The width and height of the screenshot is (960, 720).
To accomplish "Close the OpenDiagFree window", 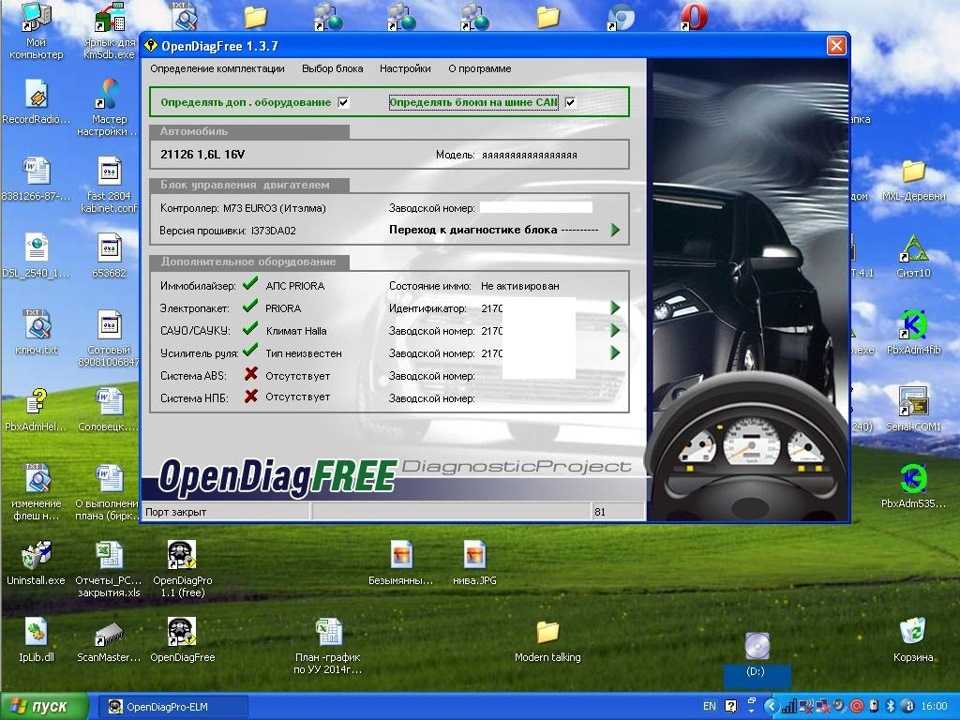I will pyautogui.click(x=836, y=46).
